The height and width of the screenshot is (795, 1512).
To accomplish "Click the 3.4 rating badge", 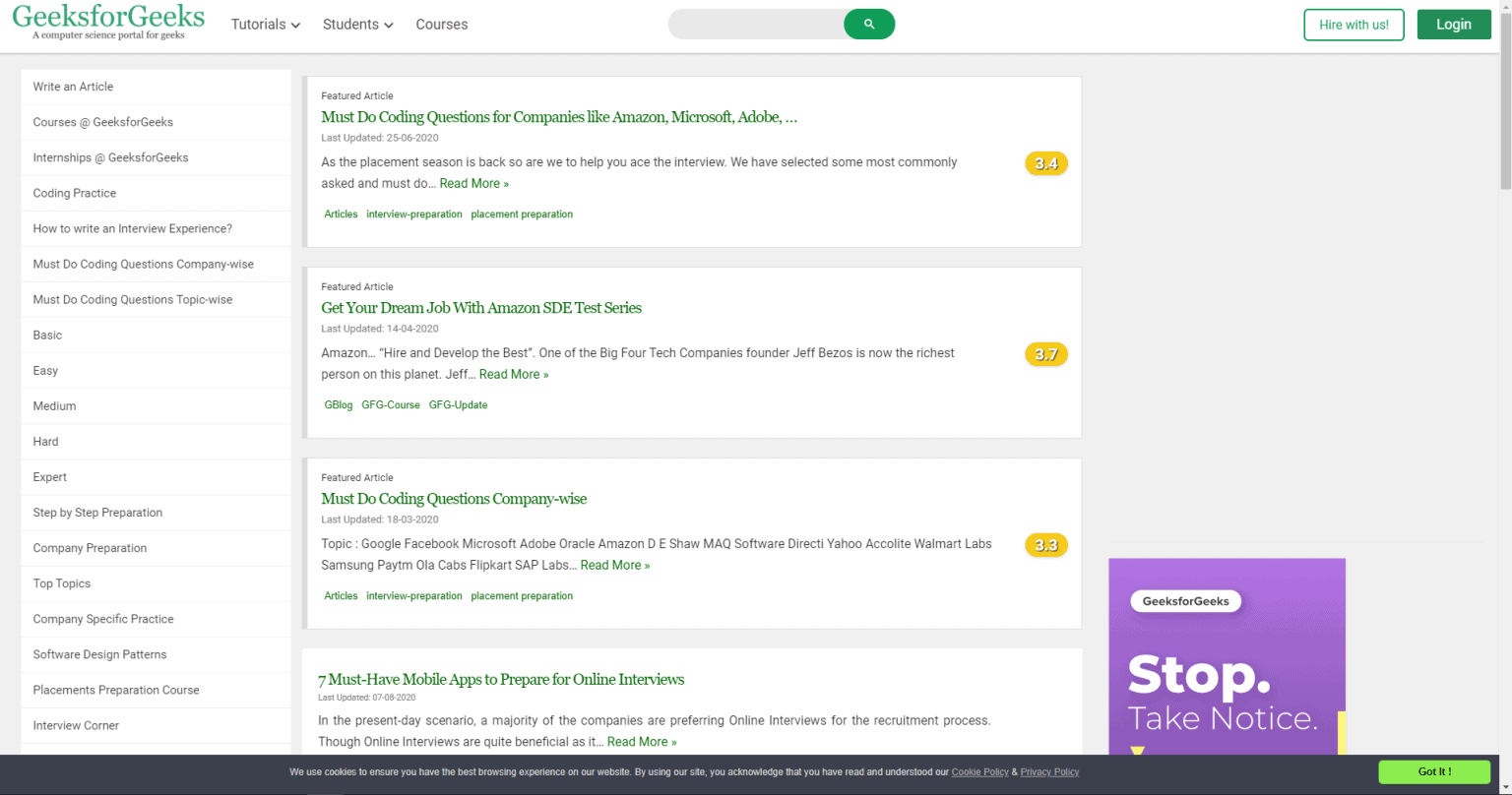I will point(1045,163).
